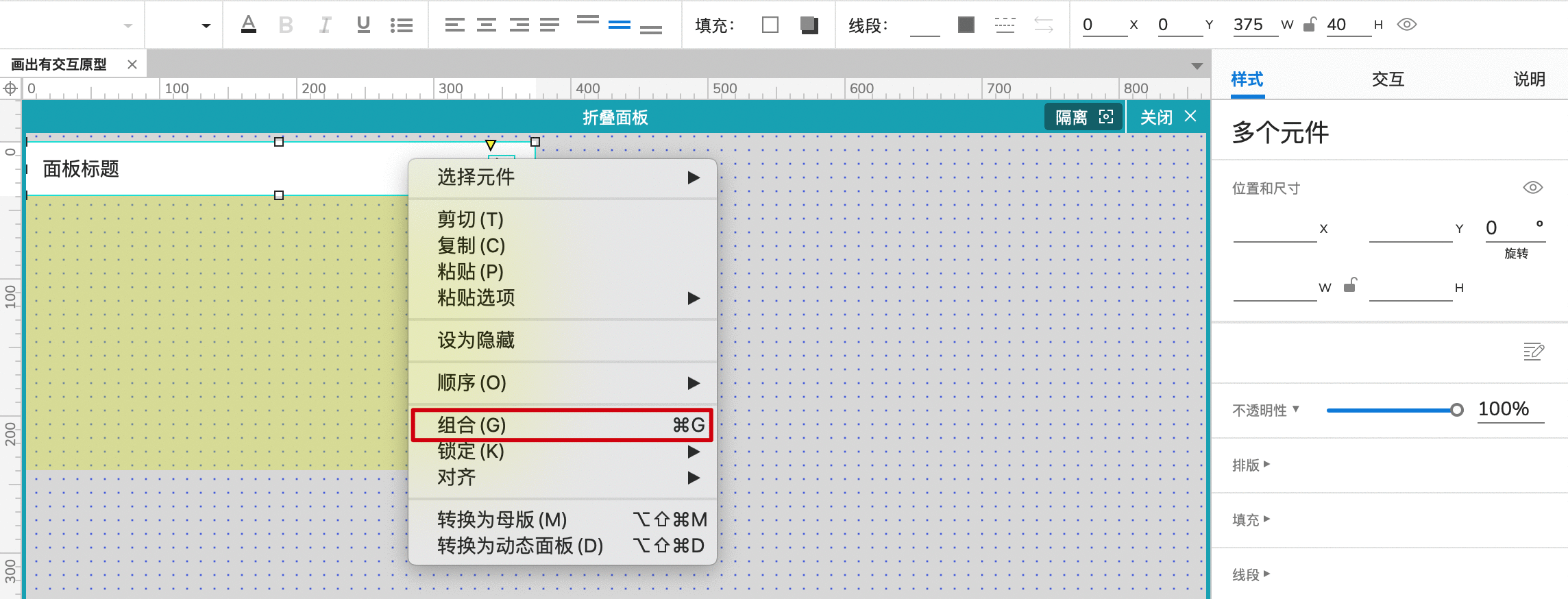Justify text alignment

click(550, 25)
